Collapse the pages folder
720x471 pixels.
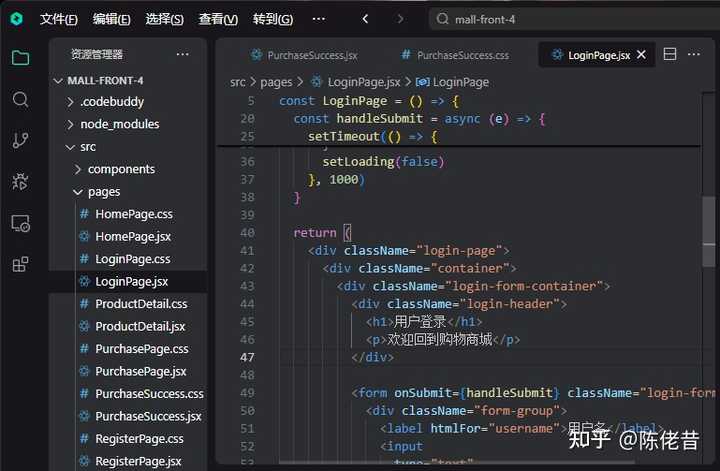(103, 192)
